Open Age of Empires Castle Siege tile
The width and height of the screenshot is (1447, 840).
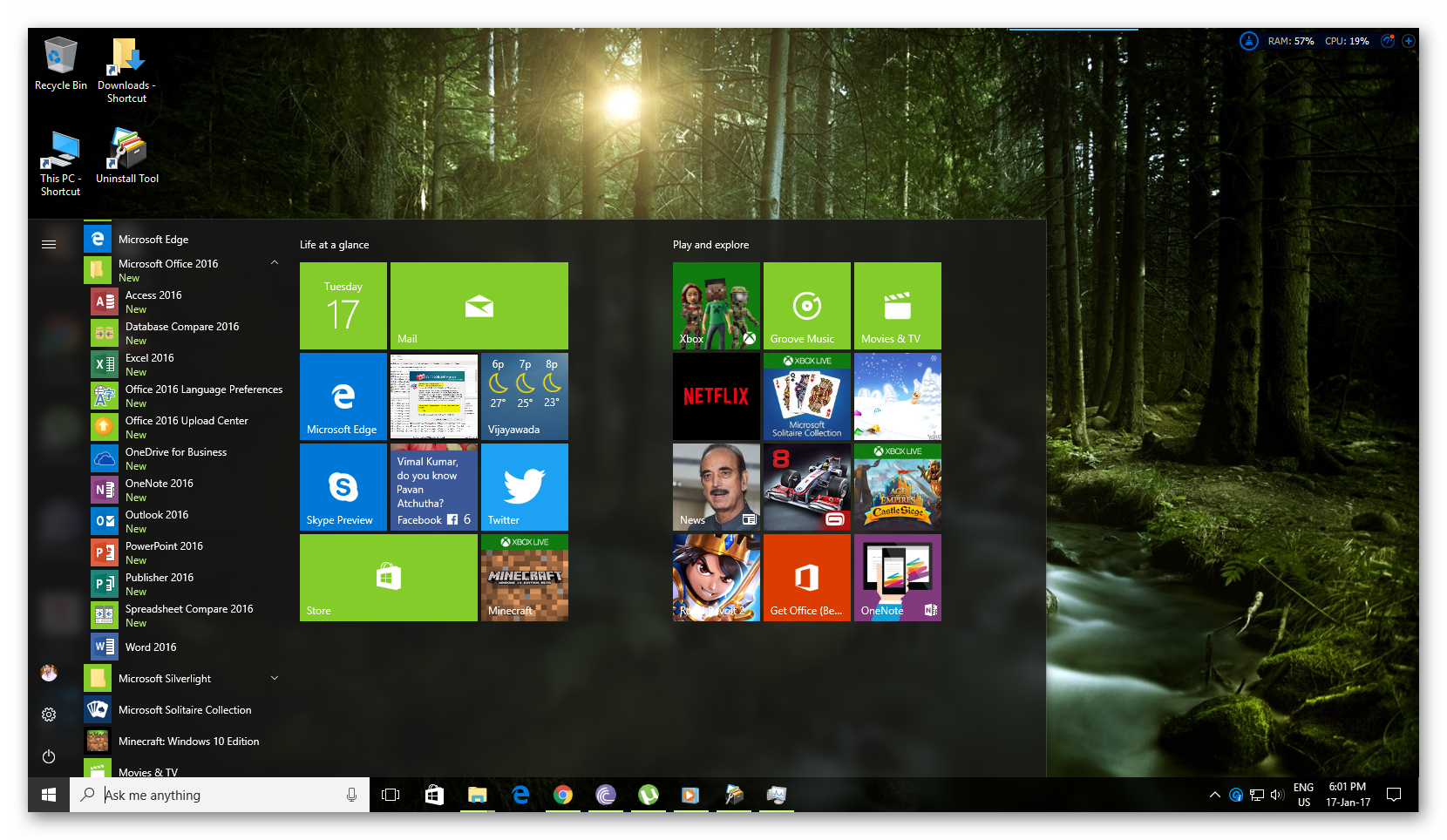click(898, 487)
